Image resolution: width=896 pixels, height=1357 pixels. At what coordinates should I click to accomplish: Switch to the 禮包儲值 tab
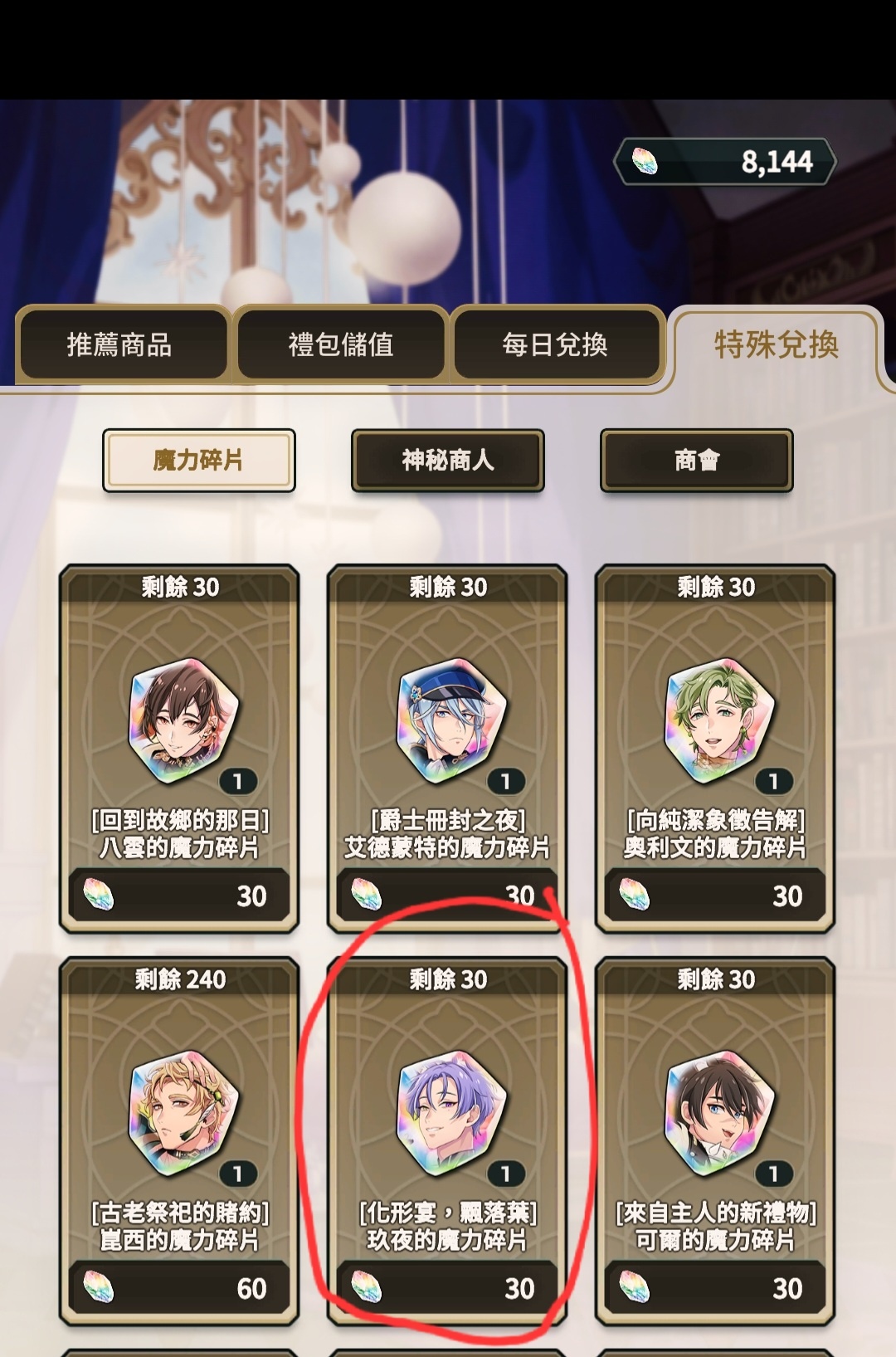coord(341,344)
